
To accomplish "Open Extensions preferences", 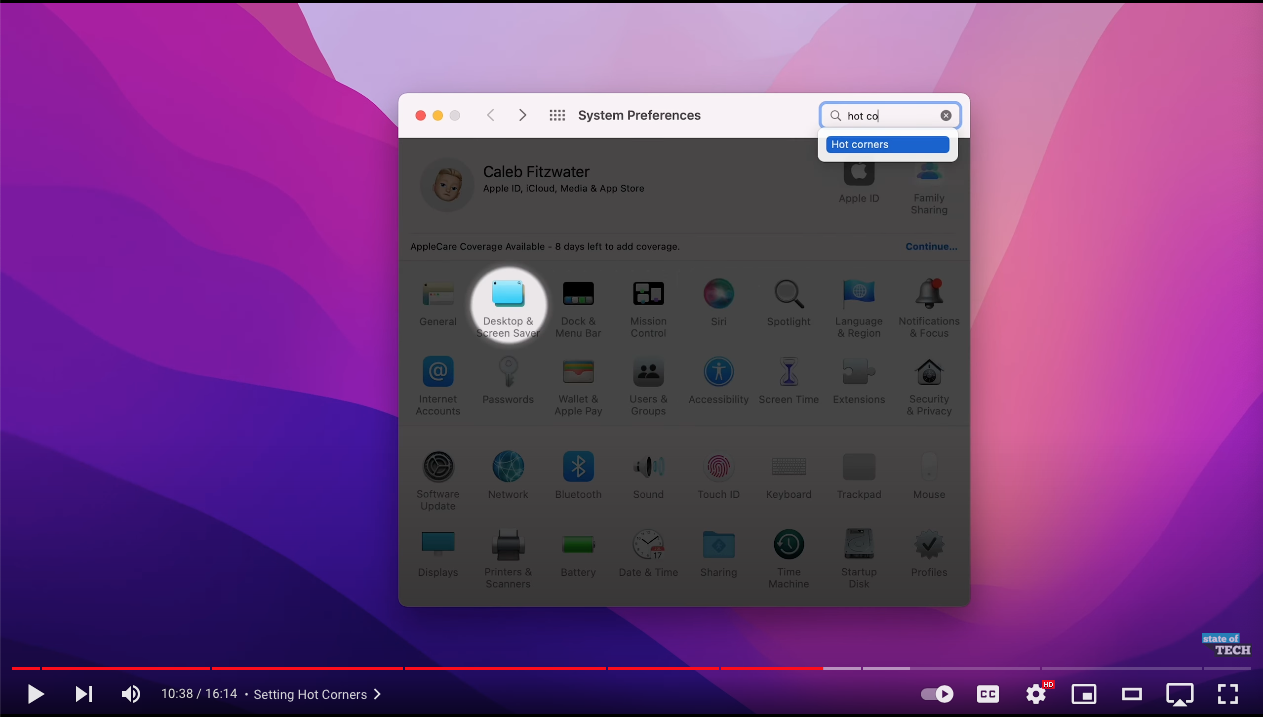I will [859, 372].
